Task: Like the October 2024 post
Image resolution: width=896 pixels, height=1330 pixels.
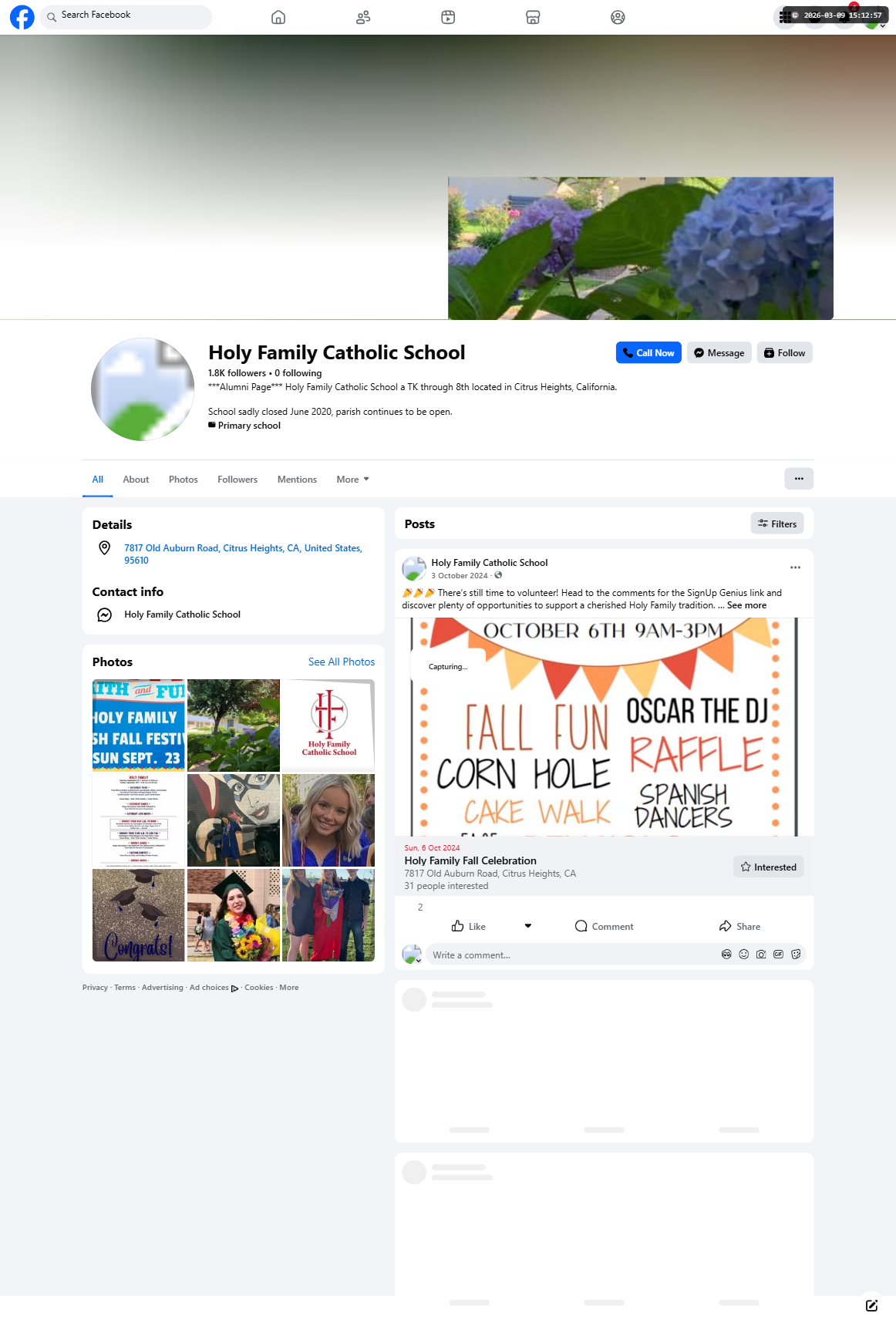Action: coord(469,926)
